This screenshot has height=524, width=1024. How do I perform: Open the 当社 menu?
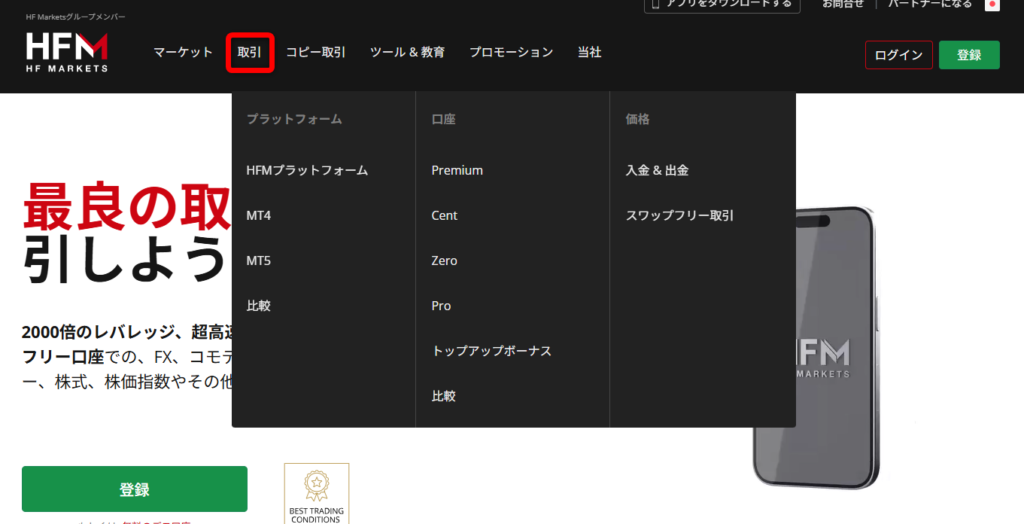click(x=589, y=52)
